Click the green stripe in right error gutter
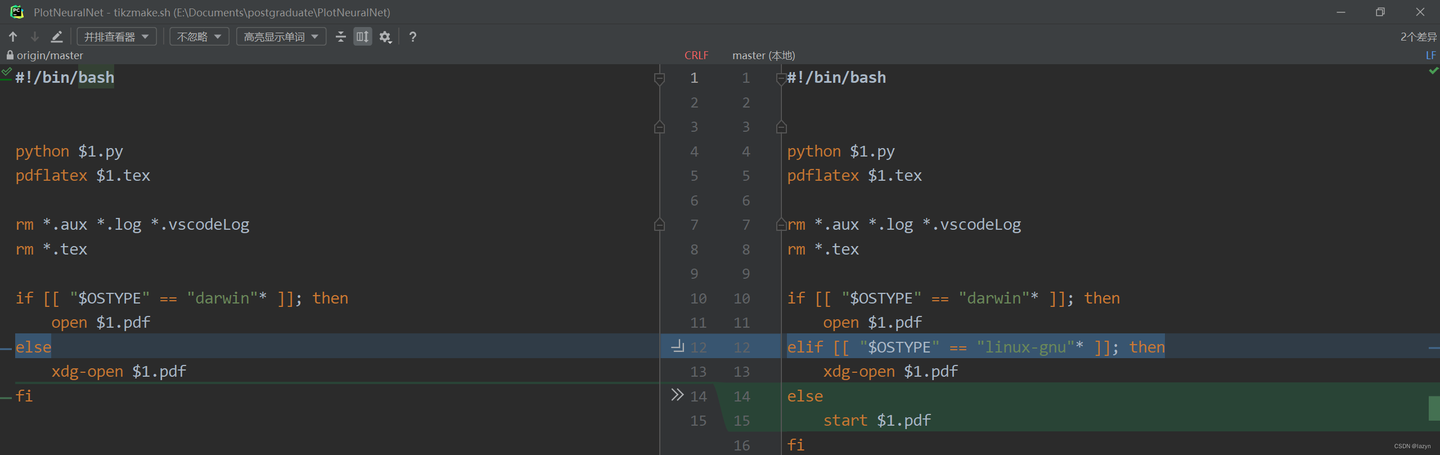The height and width of the screenshot is (455, 1440). click(x=1433, y=408)
